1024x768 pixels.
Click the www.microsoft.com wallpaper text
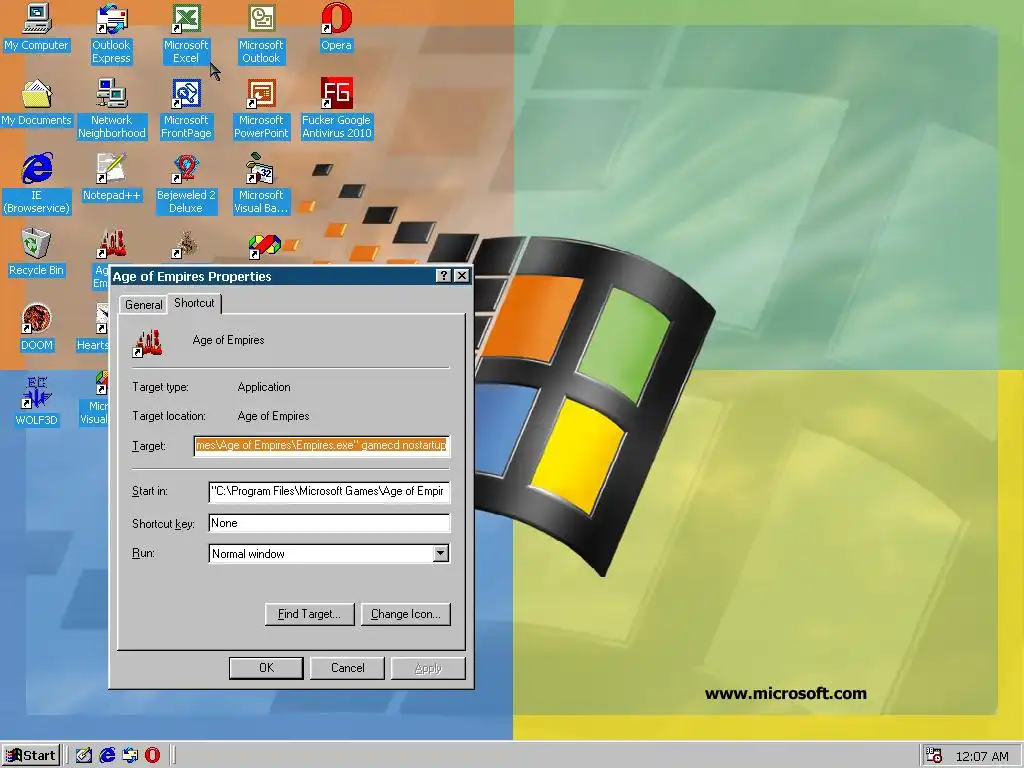[x=786, y=694]
